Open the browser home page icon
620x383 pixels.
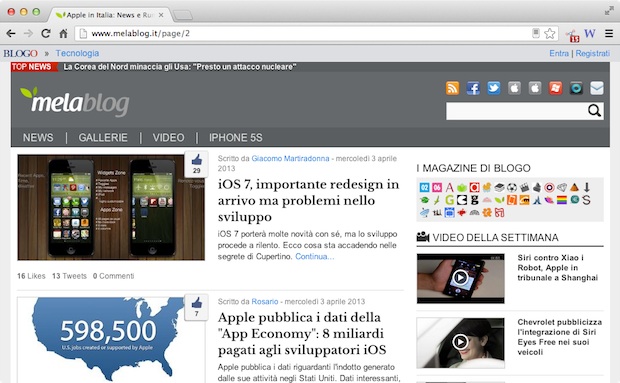tap(63, 34)
